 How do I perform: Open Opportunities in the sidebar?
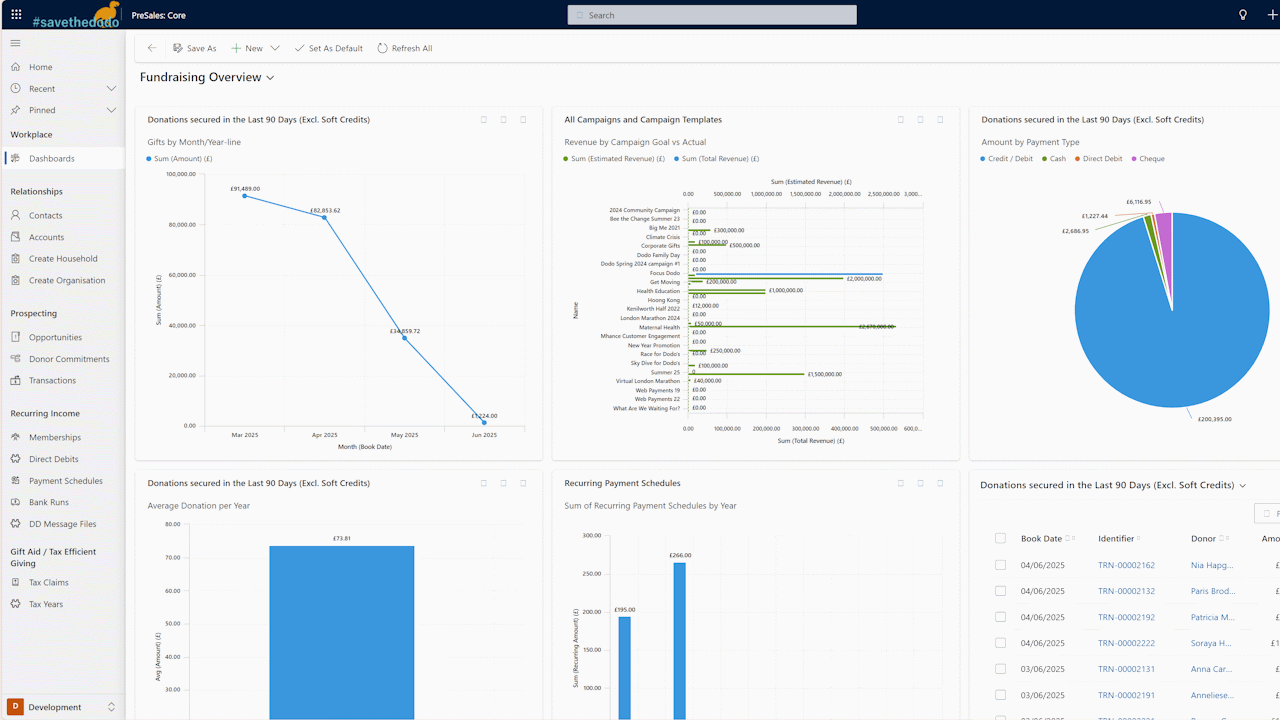click(62, 337)
